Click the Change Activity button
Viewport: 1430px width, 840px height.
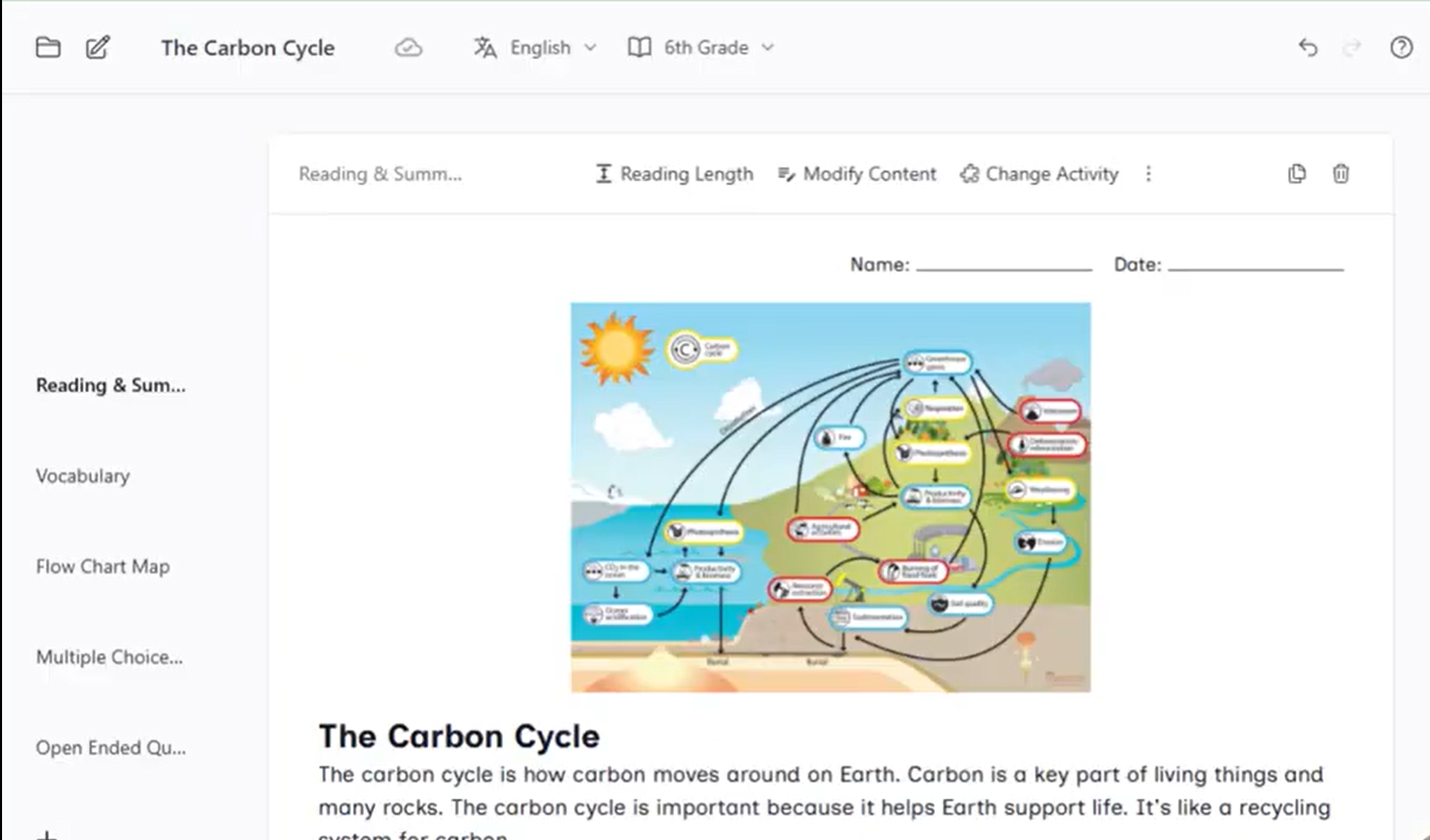point(1039,174)
